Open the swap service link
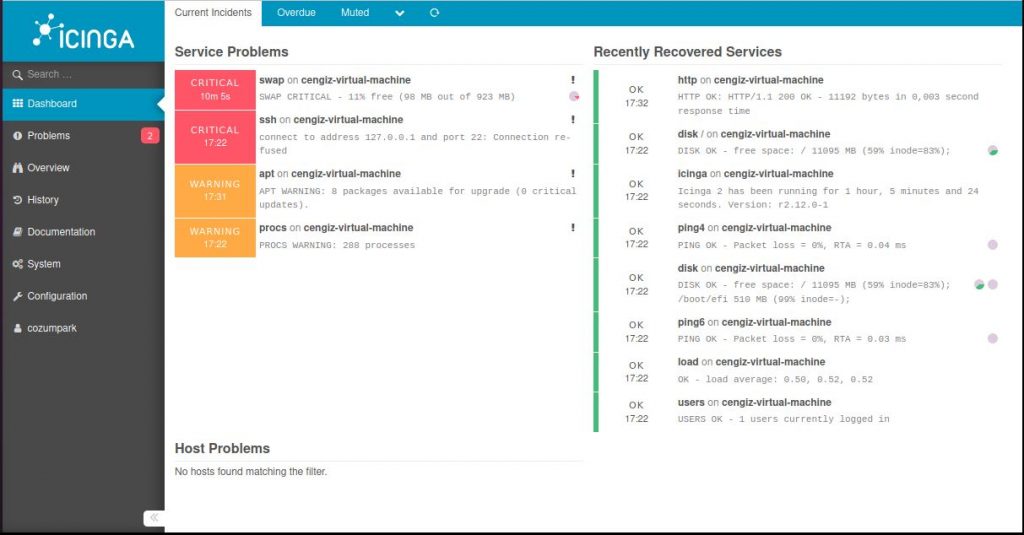The height and width of the screenshot is (535, 1024). coord(271,80)
